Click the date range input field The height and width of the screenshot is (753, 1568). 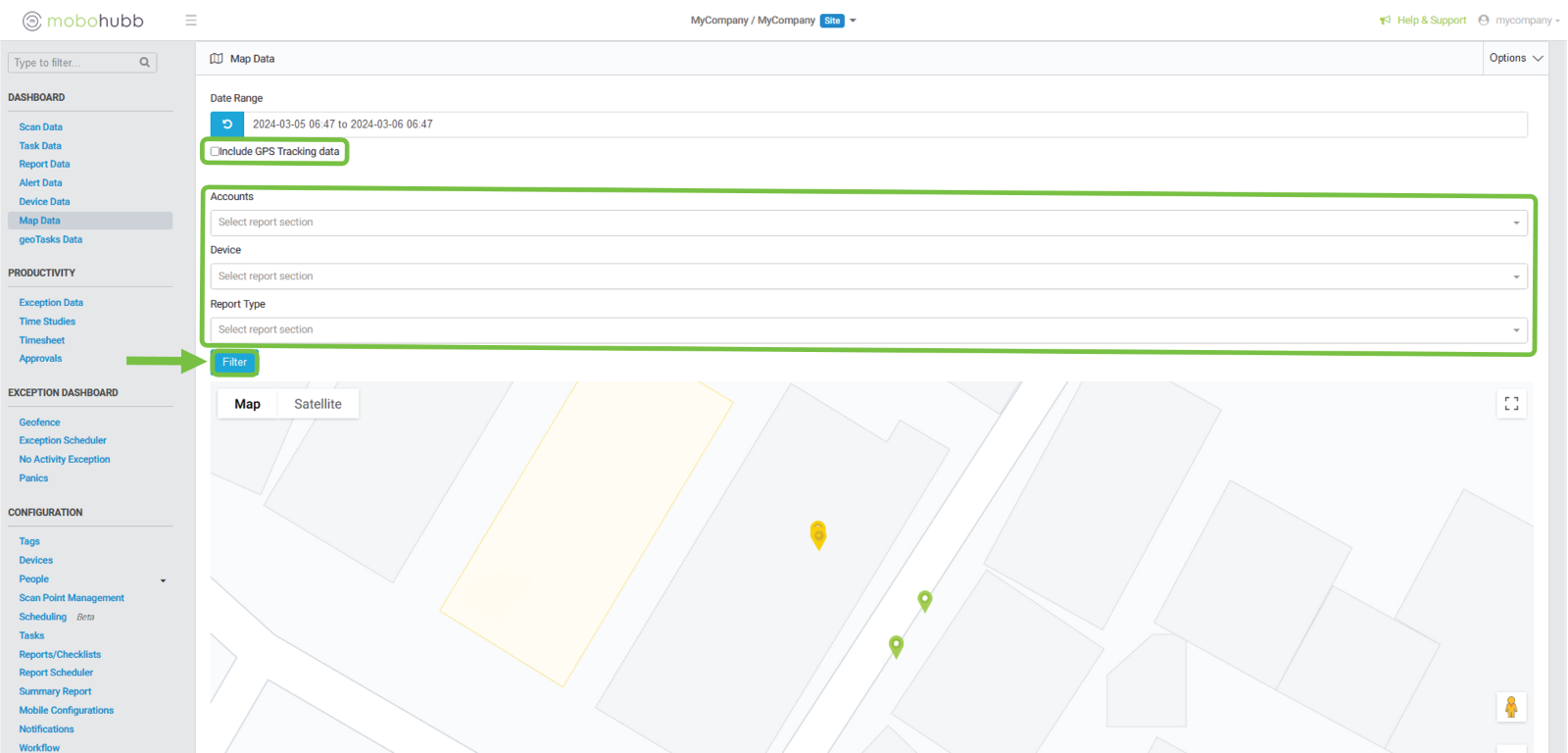click(x=882, y=125)
